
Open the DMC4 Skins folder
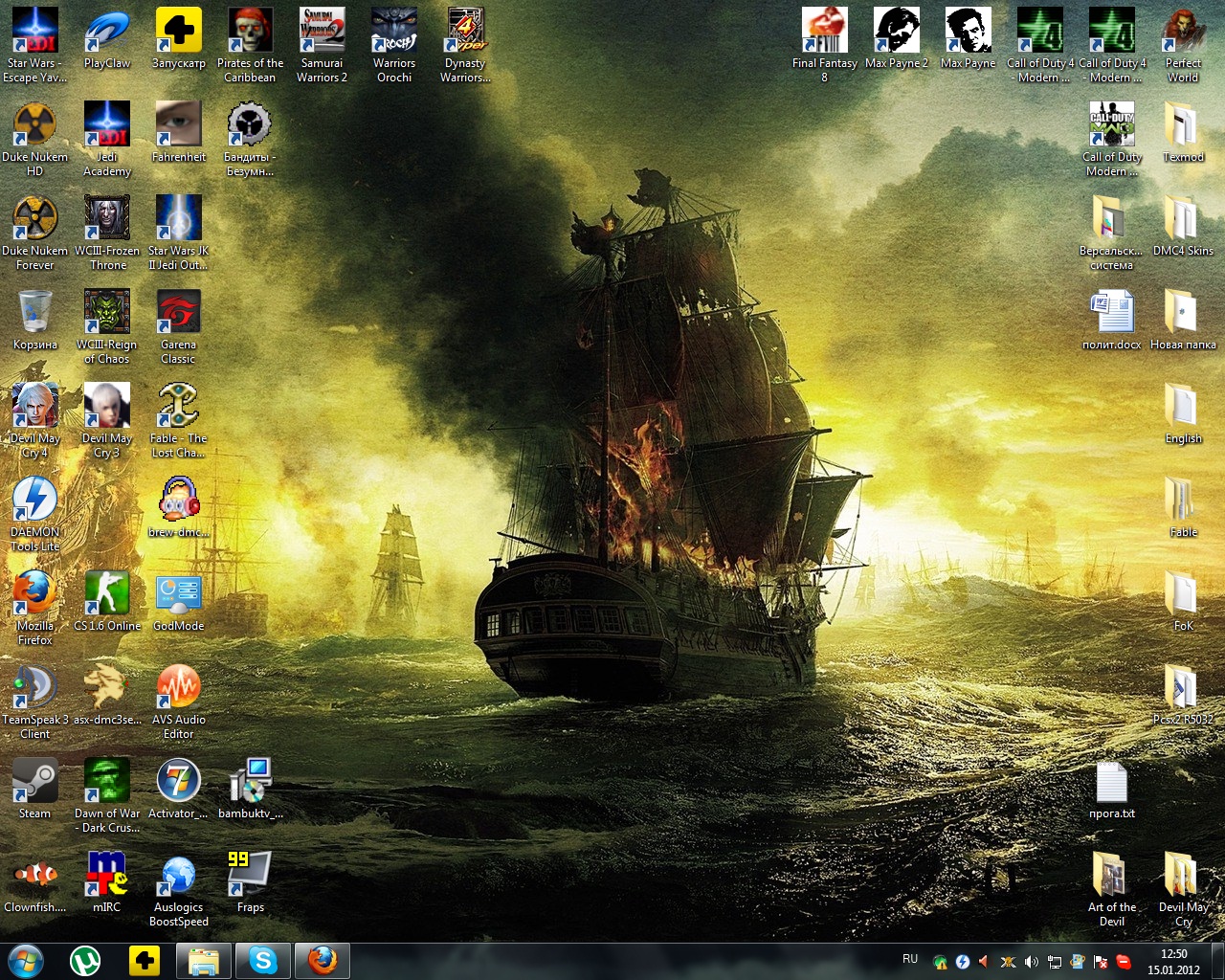click(1183, 220)
